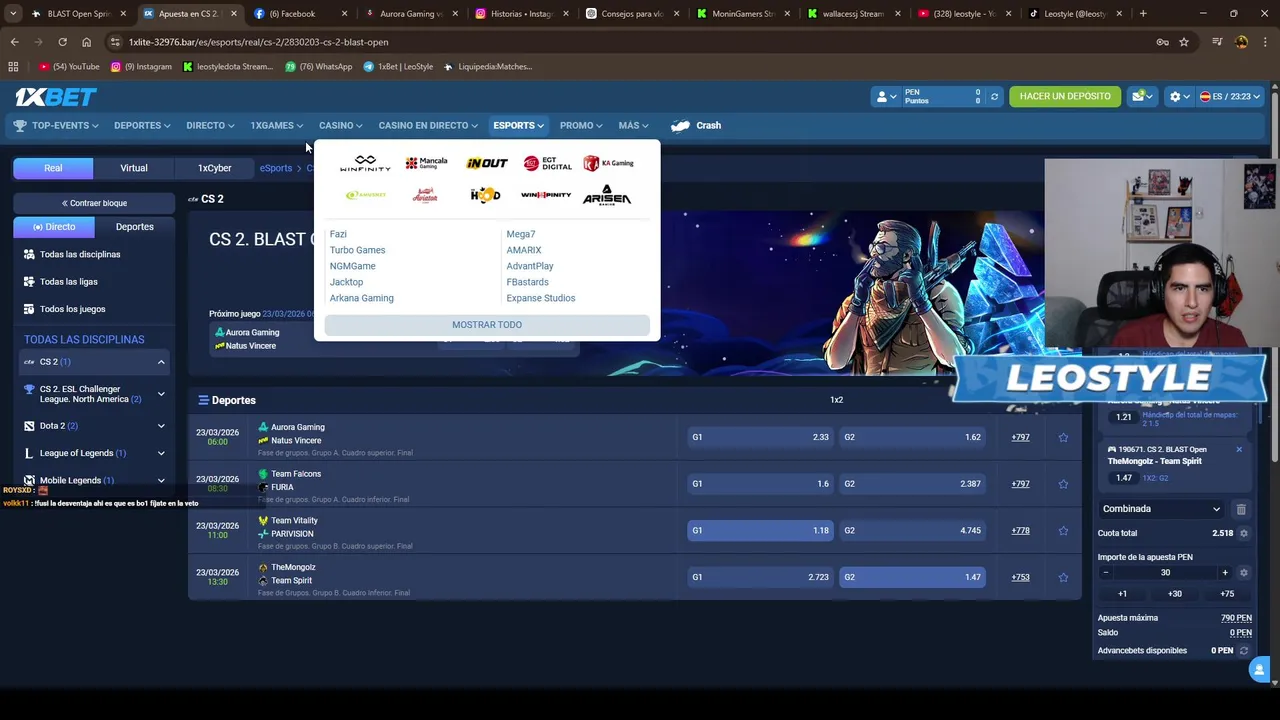The image size is (1280, 720).
Task: Add +30 to bet amount
Action: click(x=1174, y=594)
